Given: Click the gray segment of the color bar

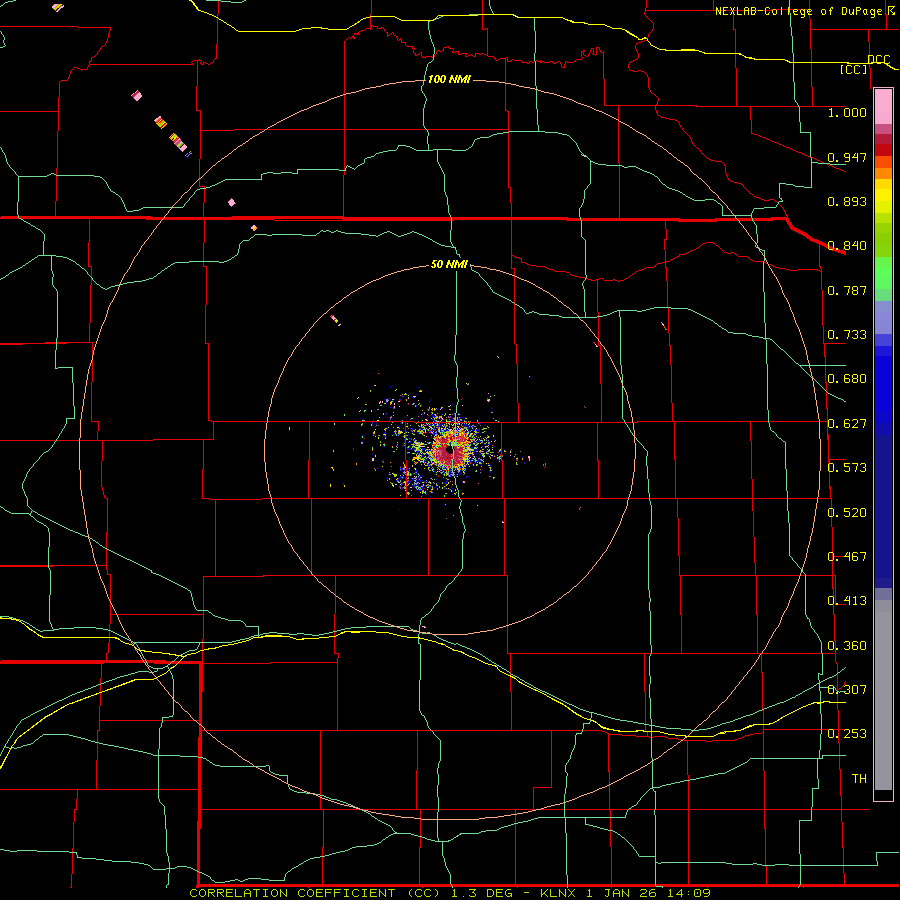Looking at the screenshot, I should coord(883,695).
